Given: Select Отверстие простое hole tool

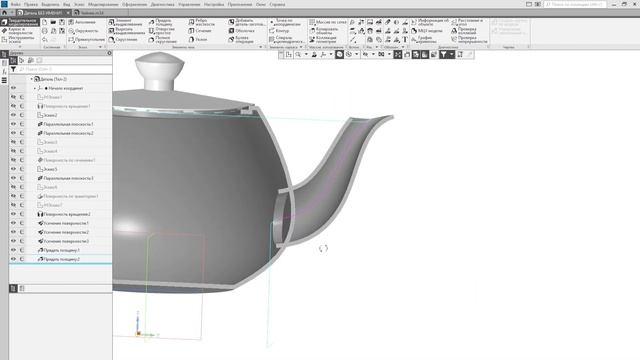Looking at the screenshot, I should pos(162,31).
